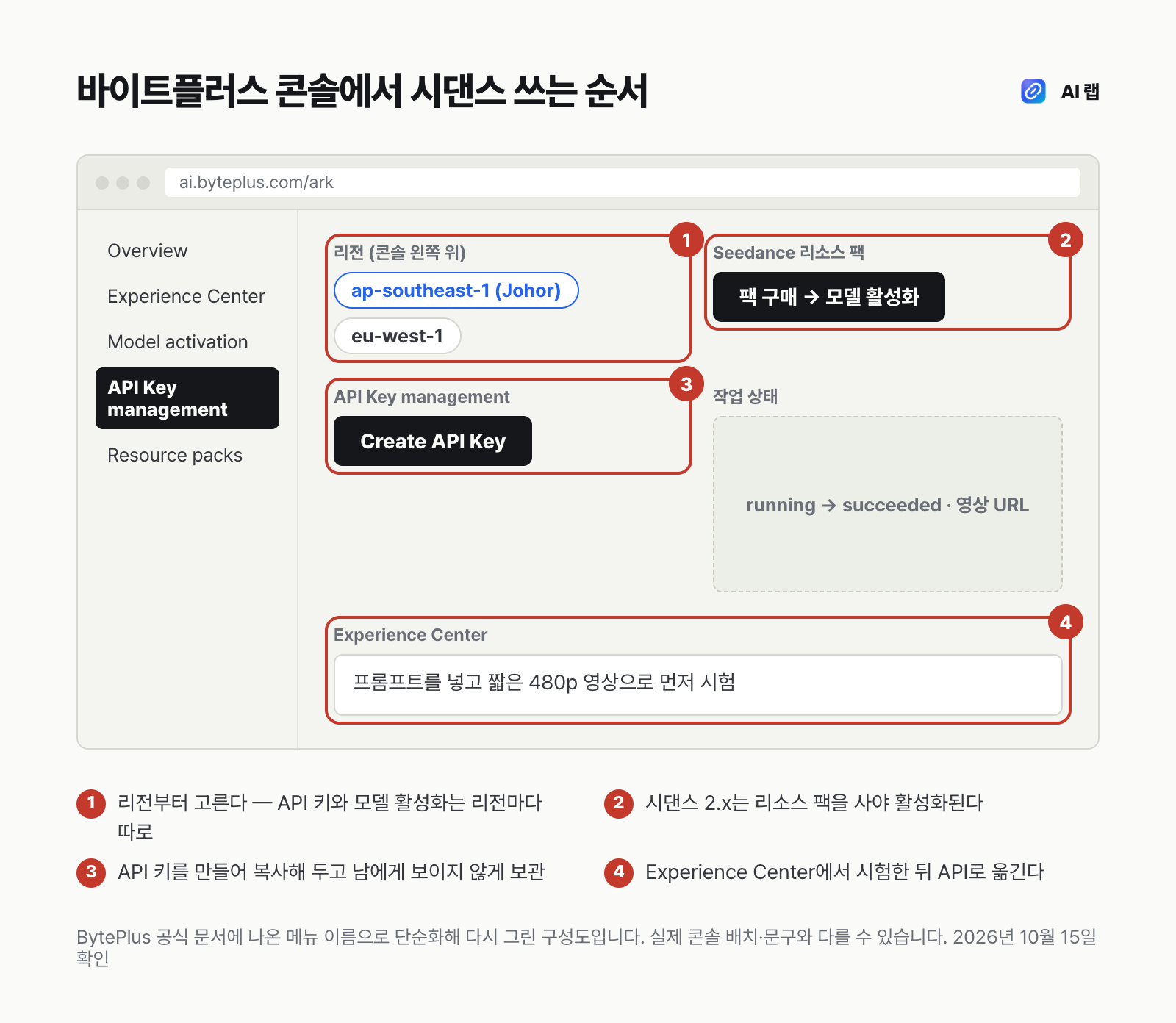Click the 팩 구매 → 모델 활성화 button
1176x1023 pixels.
[829, 297]
